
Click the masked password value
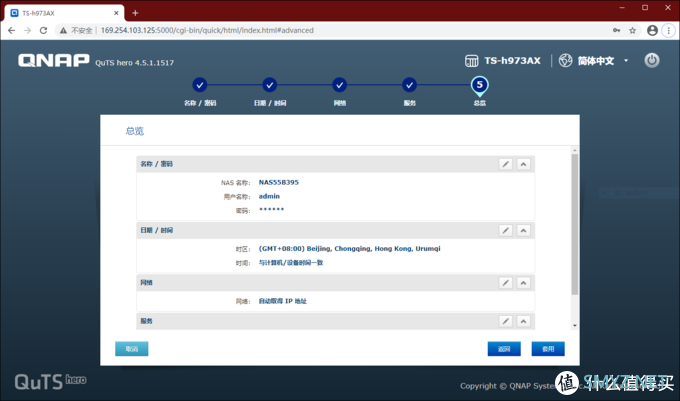pyautogui.click(x=271, y=210)
